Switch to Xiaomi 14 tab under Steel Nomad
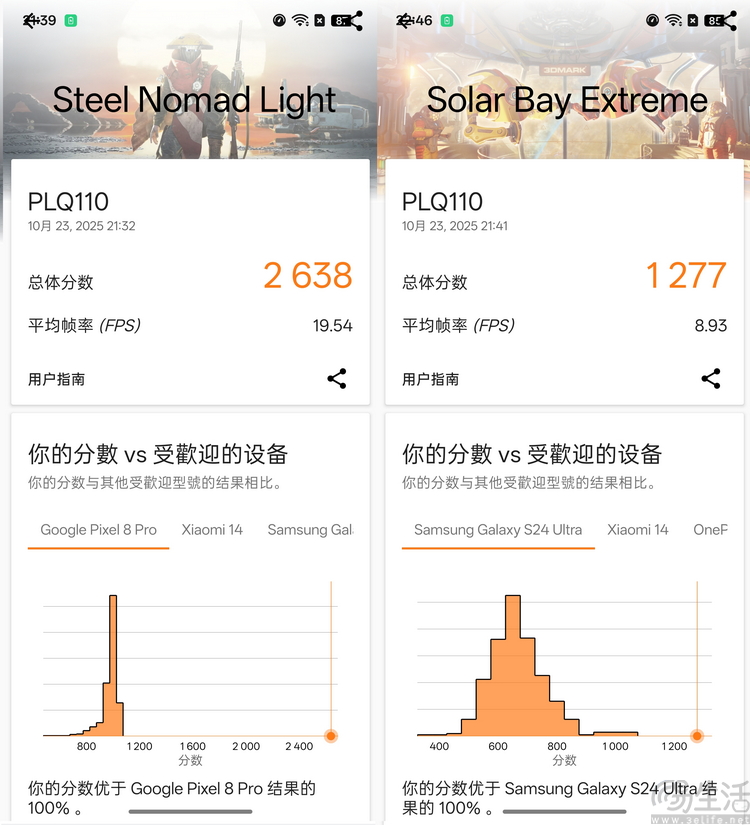The height and width of the screenshot is (825, 750). coord(212,530)
